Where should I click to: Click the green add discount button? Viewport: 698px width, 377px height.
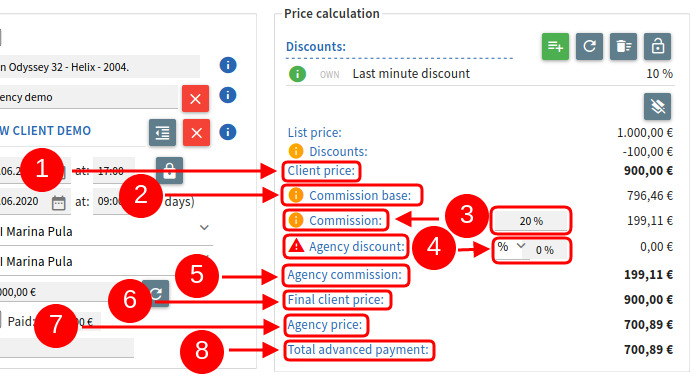555,46
